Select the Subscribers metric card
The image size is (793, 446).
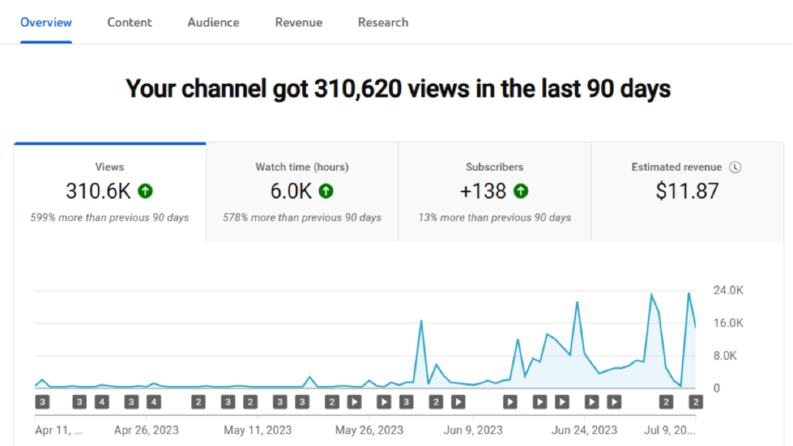pyautogui.click(x=495, y=192)
